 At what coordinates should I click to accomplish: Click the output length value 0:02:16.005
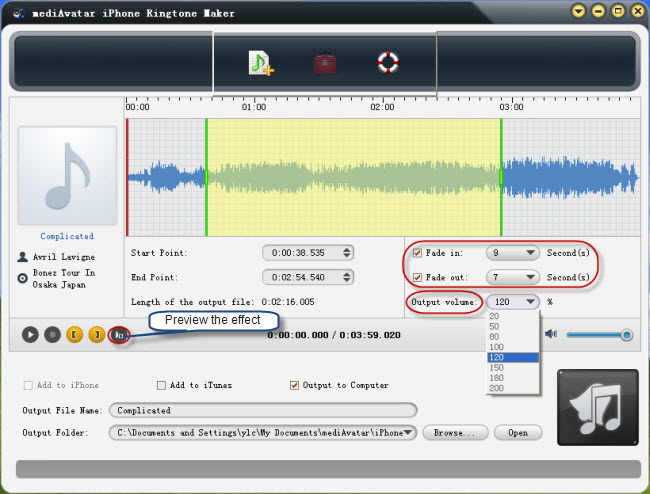click(x=288, y=302)
